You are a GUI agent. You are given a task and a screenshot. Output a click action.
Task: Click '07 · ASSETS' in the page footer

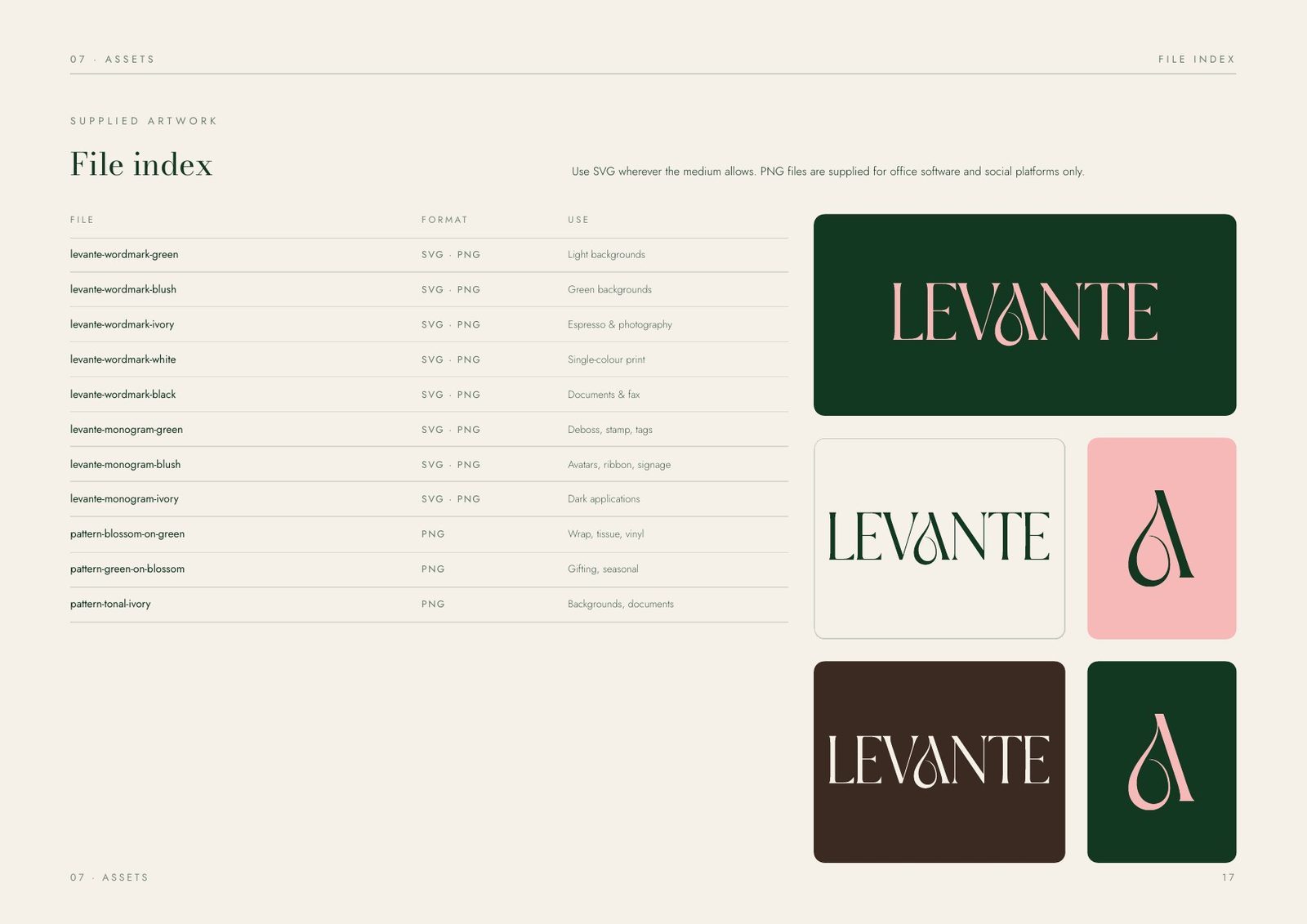(109, 877)
